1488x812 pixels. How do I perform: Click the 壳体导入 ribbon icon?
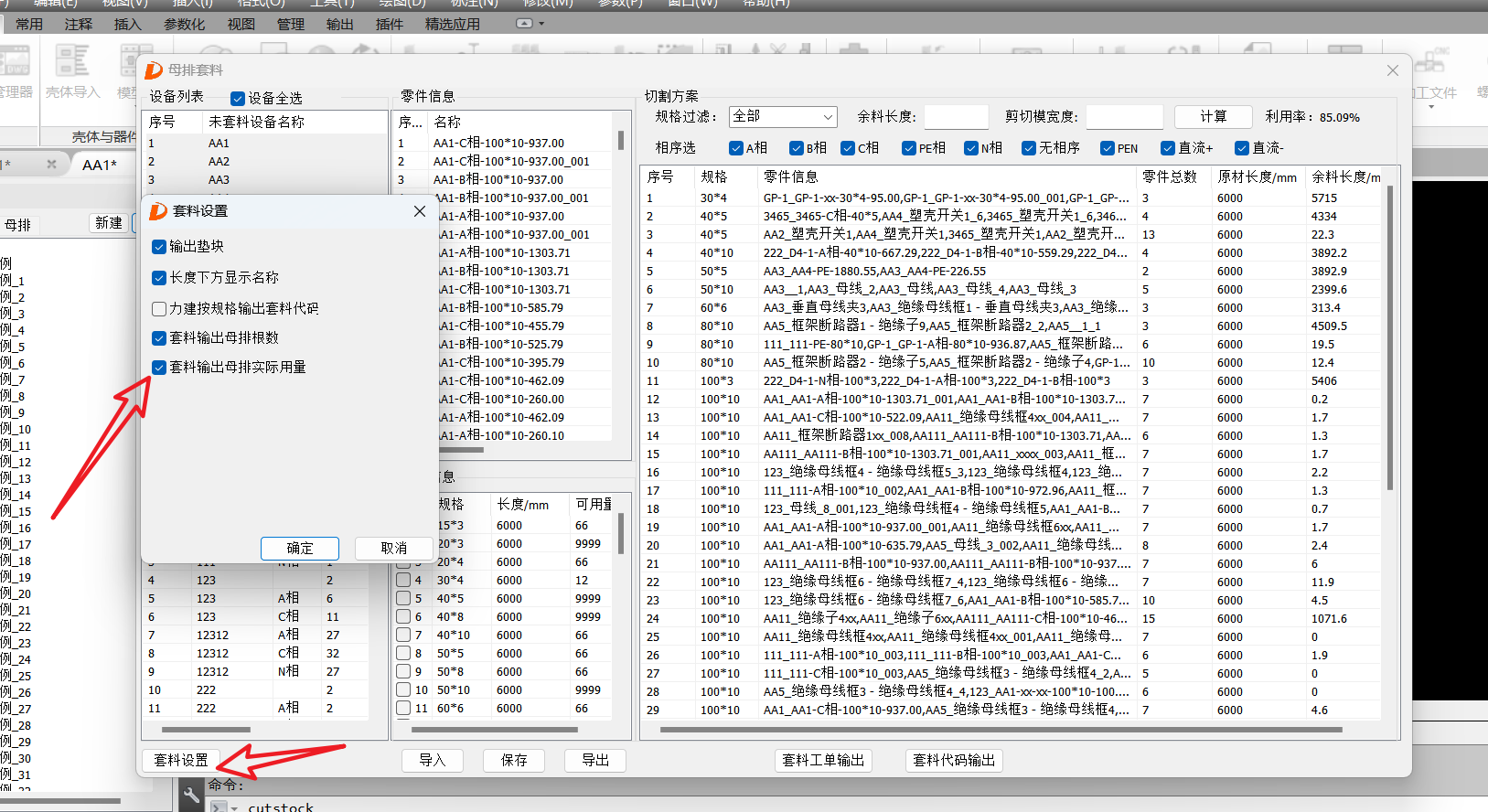click(72, 71)
